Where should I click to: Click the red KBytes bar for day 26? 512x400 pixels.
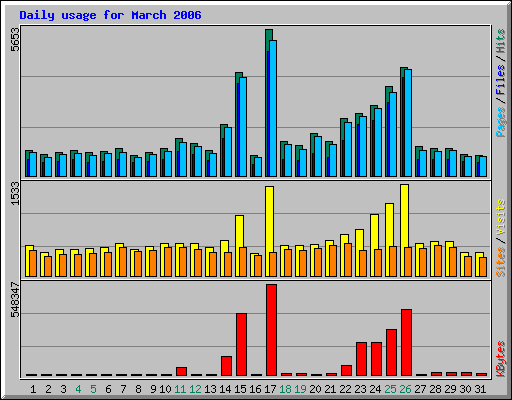(x=406, y=343)
